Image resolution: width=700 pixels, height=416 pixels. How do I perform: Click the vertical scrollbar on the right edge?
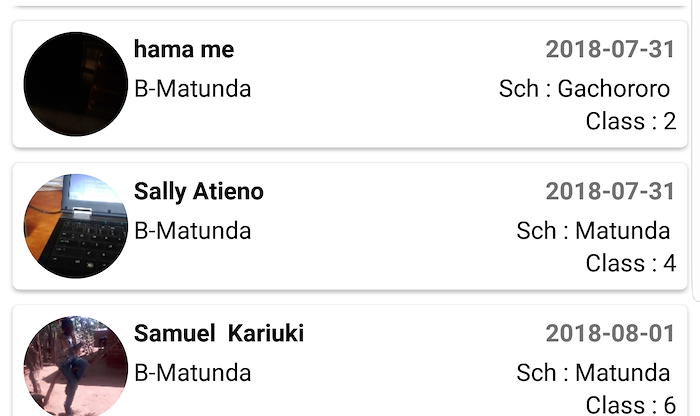(x=696, y=150)
